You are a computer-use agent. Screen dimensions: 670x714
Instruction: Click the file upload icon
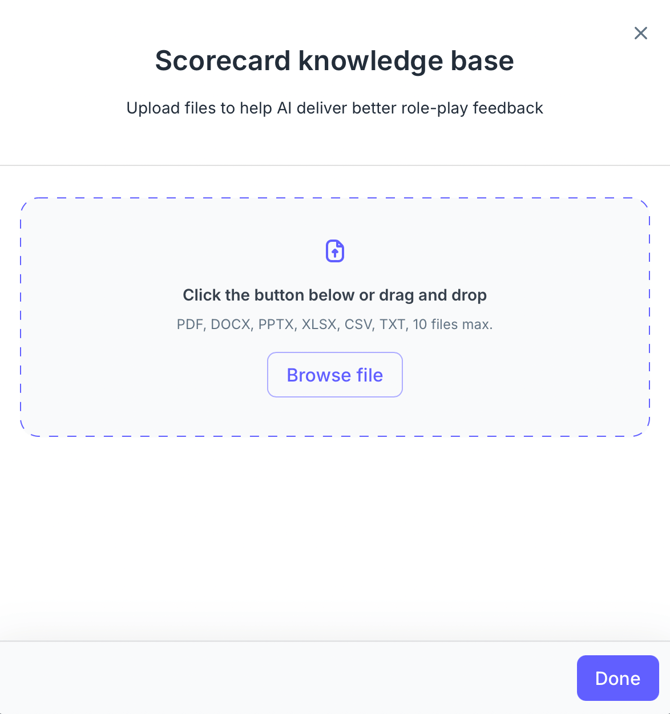tap(335, 251)
